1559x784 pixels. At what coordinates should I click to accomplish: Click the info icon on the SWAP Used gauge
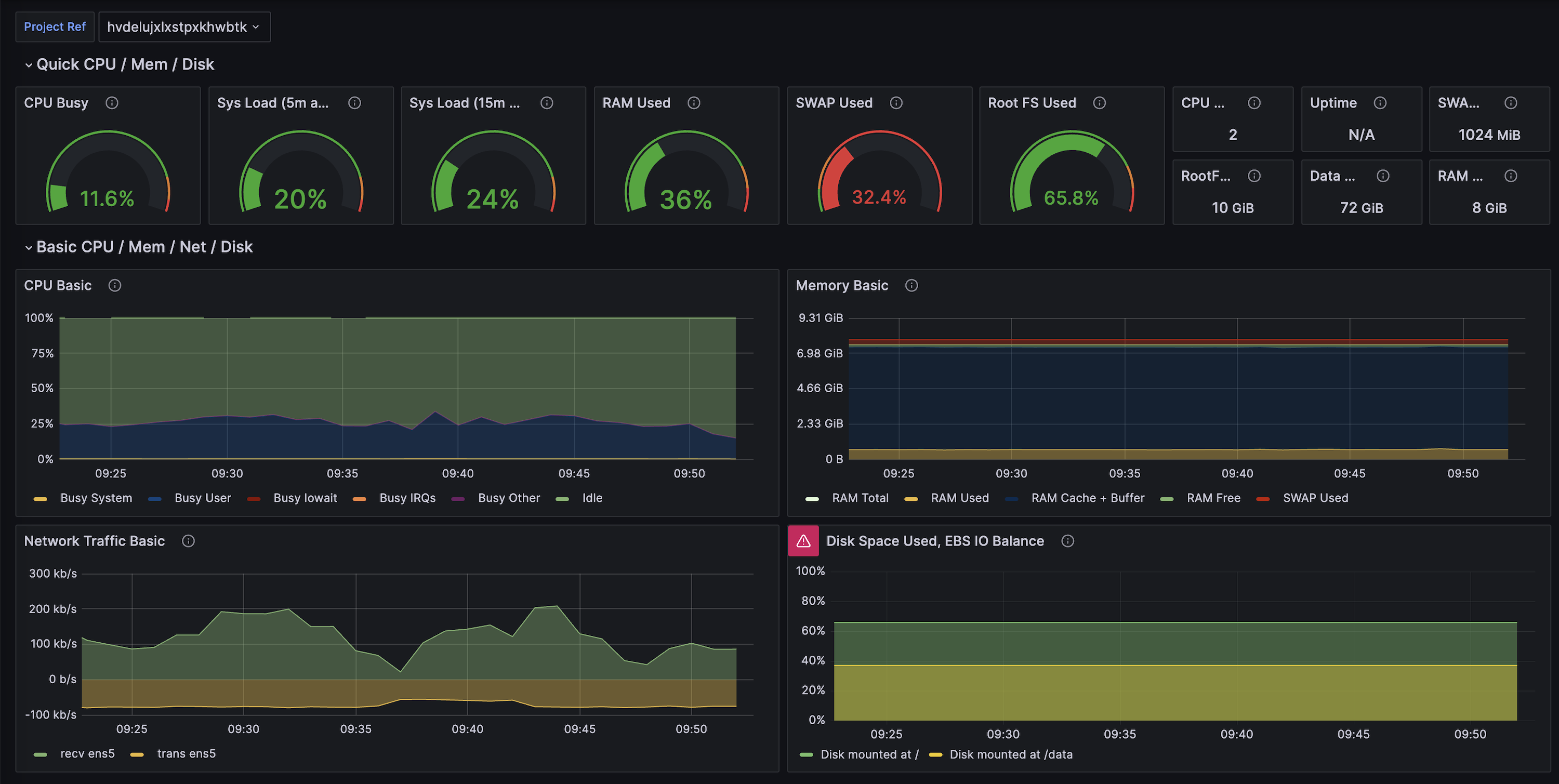click(896, 102)
